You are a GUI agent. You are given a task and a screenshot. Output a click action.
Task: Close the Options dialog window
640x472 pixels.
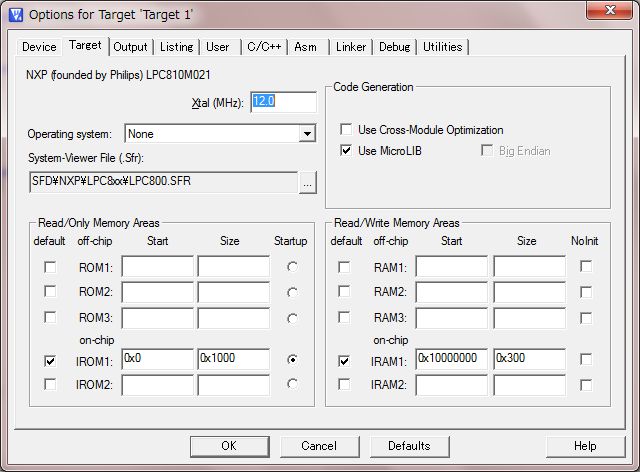tap(606, 12)
